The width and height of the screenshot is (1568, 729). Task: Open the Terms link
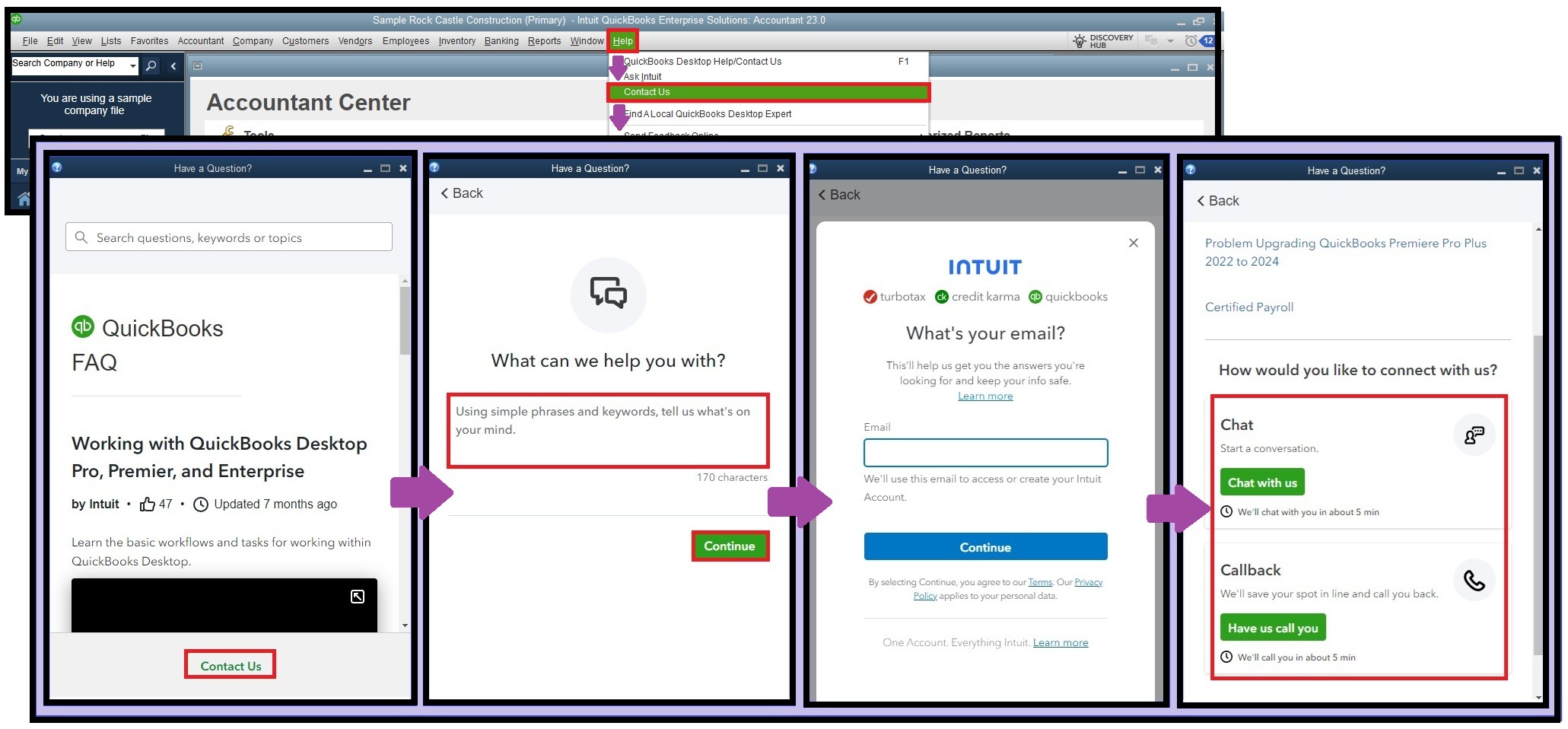[x=1040, y=583]
